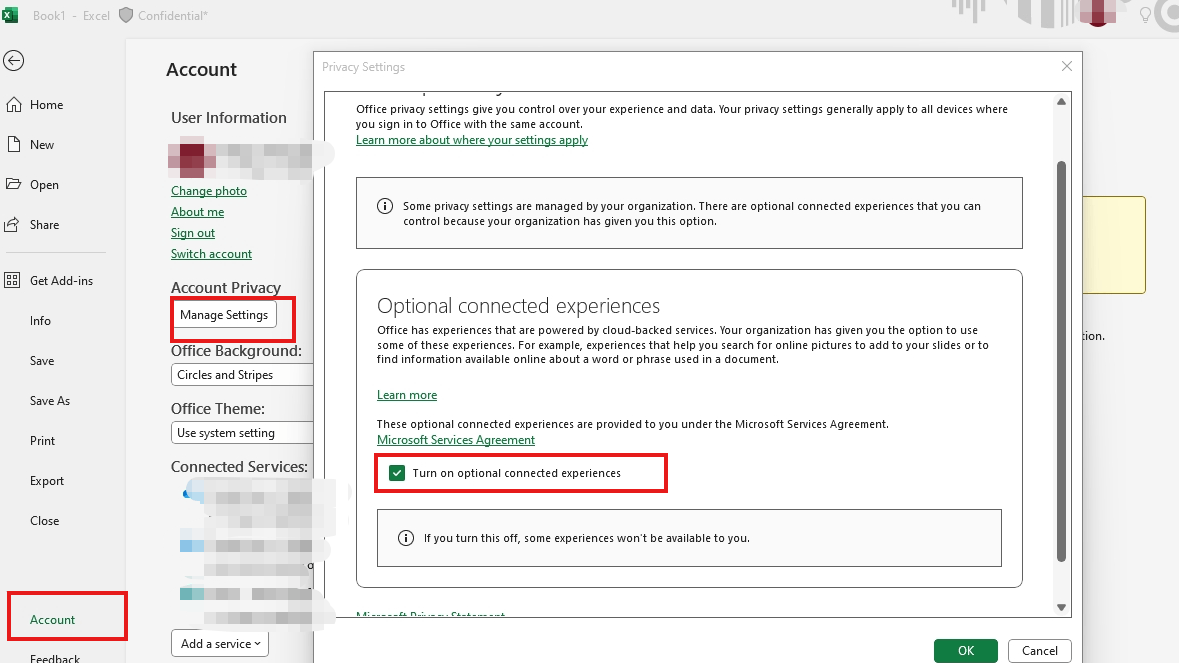This screenshot has width=1179, height=663.
Task: Click the User Information heading
Action: 229,118
